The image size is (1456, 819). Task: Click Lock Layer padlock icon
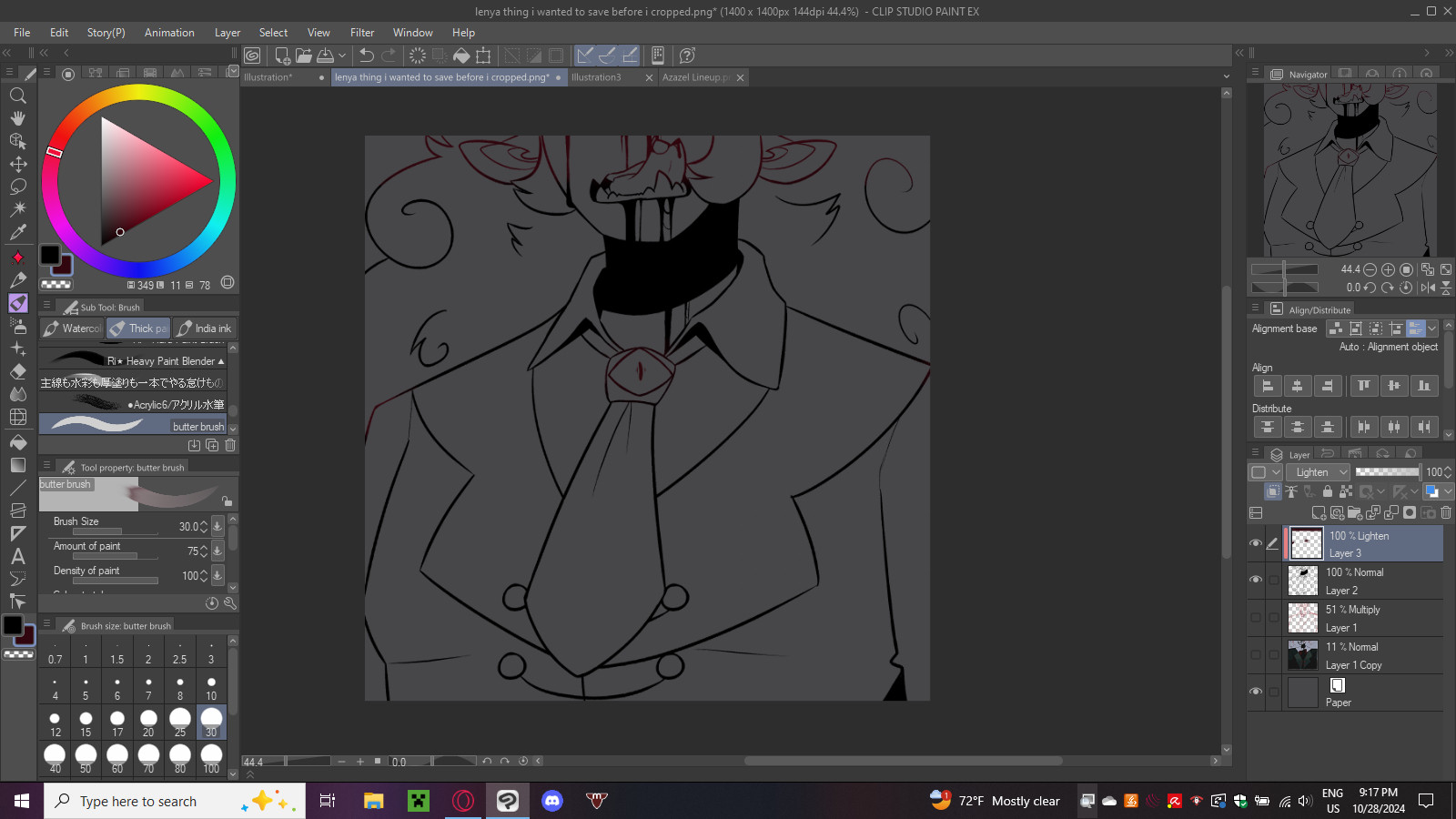(x=1328, y=491)
